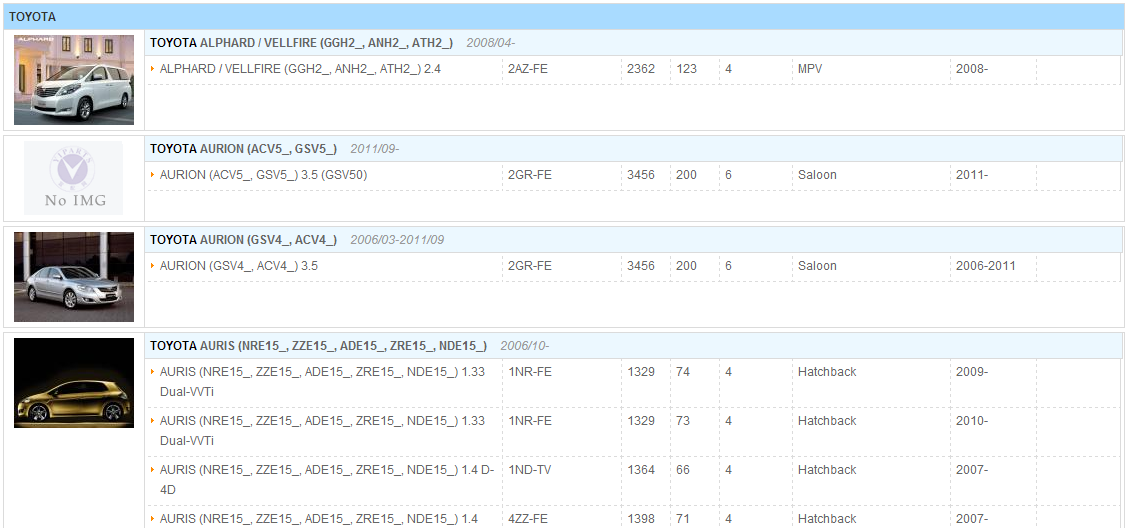The image size is (1129, 528).
Task: Select the AURIS 1.4 row with 4ZZ-FE engine
Action: (x=634, y=517)
